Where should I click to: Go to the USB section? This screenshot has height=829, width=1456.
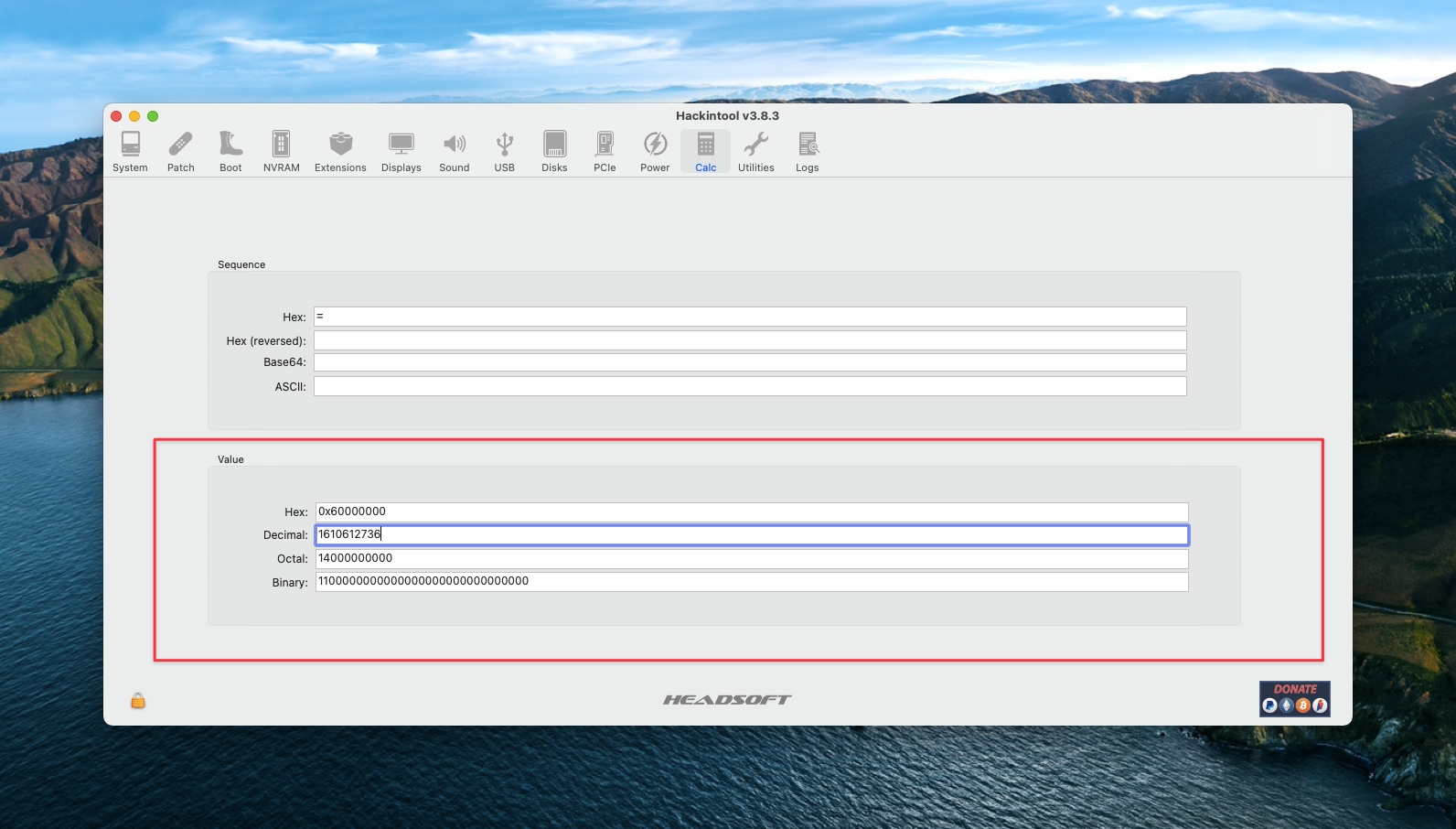[x=504, y=151]
